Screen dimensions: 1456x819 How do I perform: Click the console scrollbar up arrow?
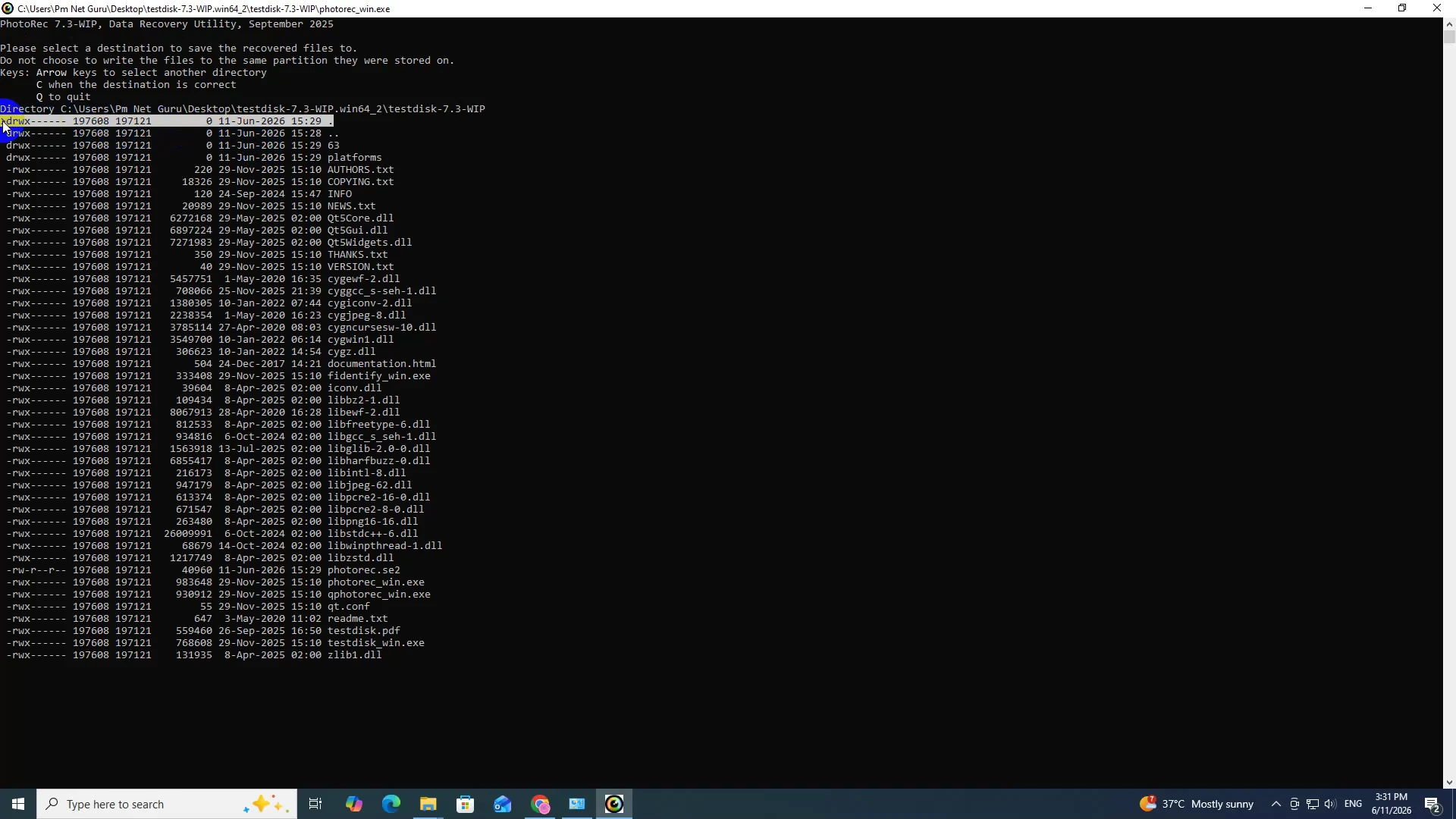point(1449,24)
